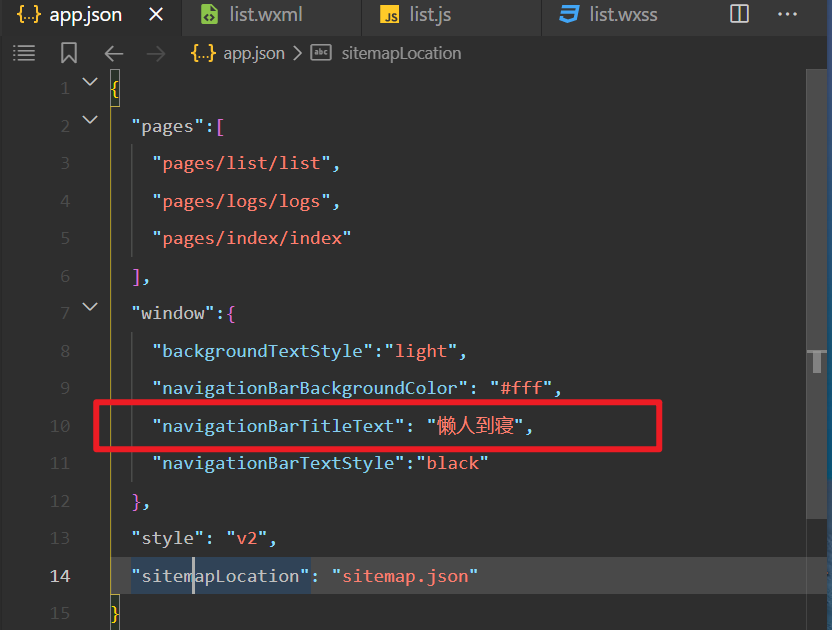The width and height of the screenshot is (832, 630).
Task: Collapse the window object fold arrow
Action: pyautogui.click(x=90, y=306)
